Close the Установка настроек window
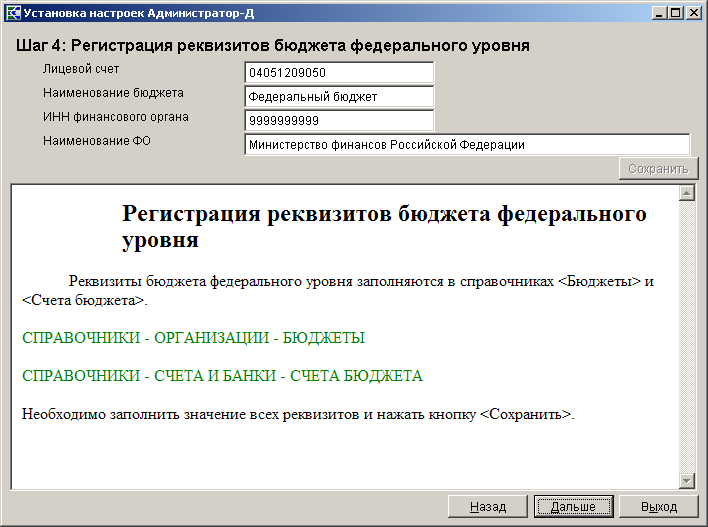This screenshot has width=708, height=527. click(x=693, y=13)
